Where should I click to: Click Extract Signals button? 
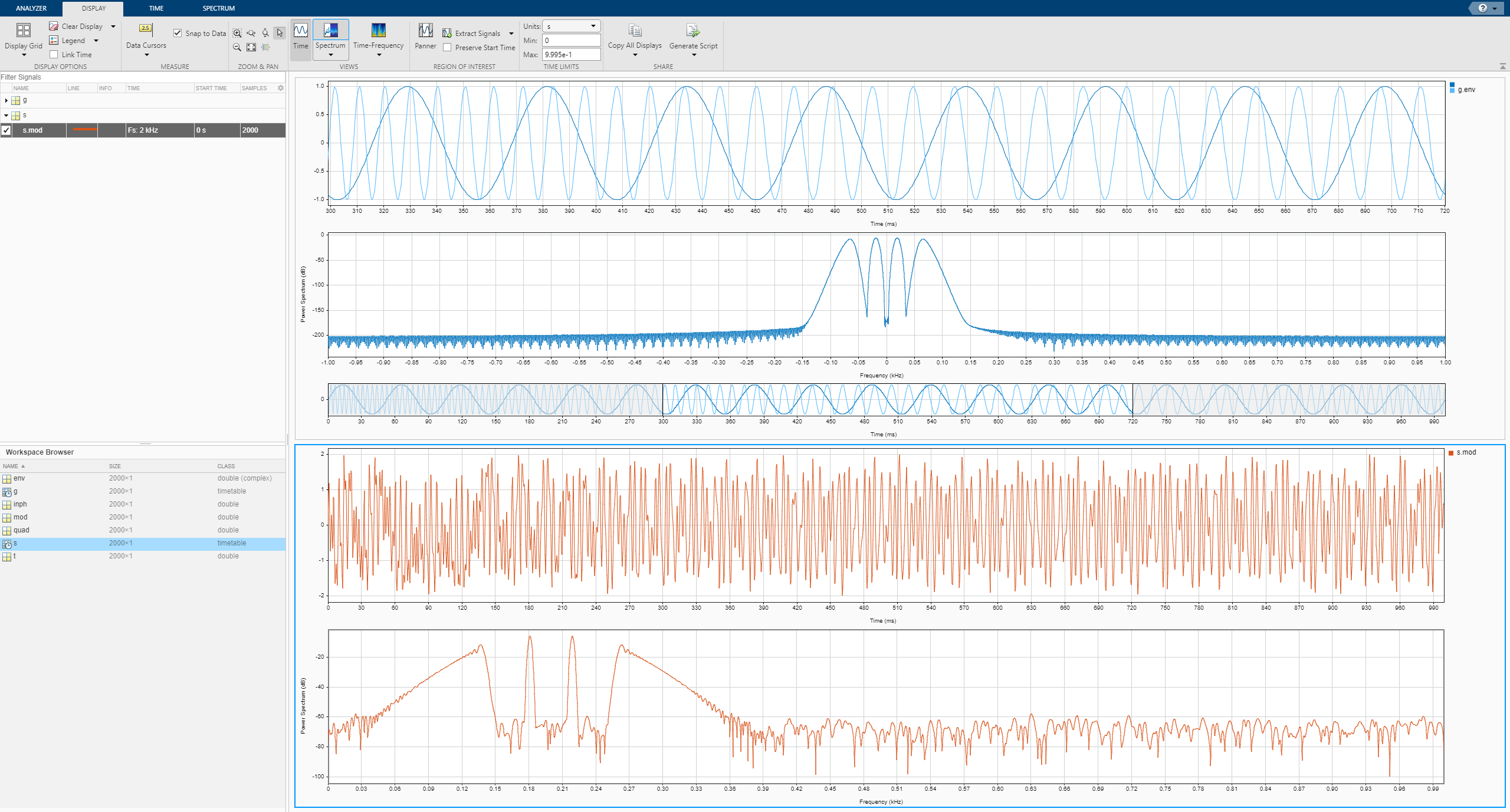click(x=472, y=34)
